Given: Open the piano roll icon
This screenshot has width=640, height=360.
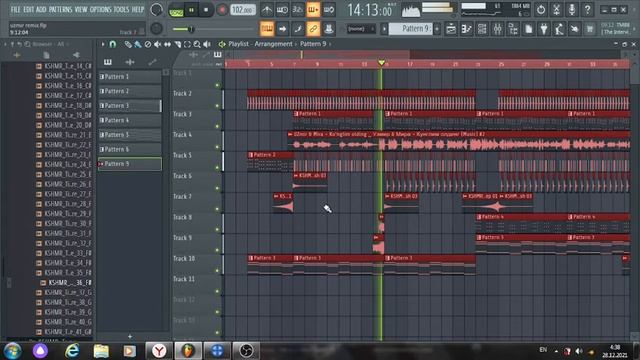Looking at the screenshot, I should click(467, 29).
